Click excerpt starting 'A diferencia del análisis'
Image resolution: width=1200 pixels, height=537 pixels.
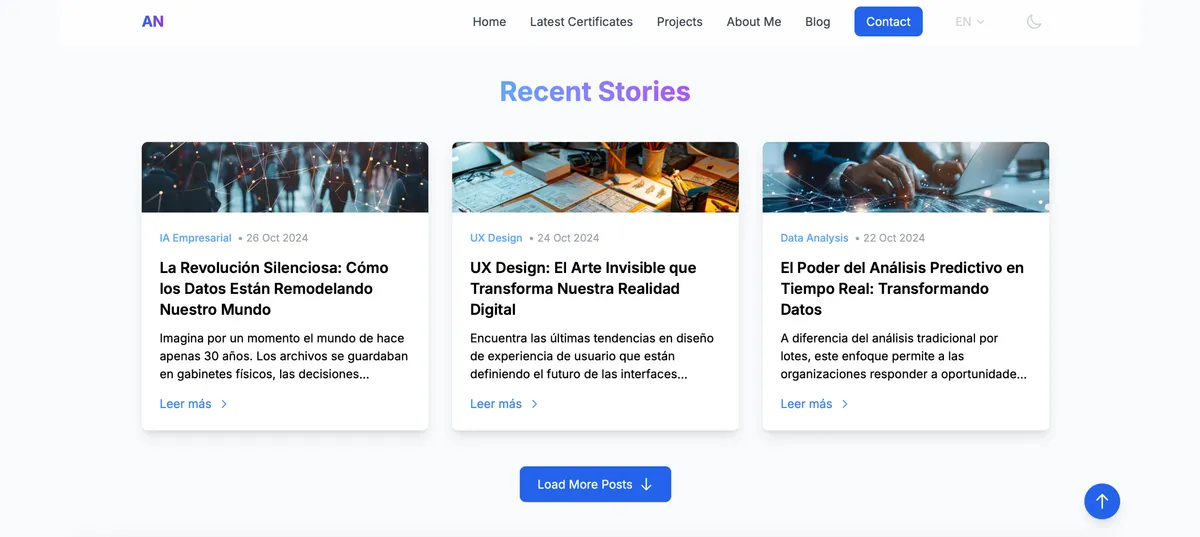(x=904, y=356)
